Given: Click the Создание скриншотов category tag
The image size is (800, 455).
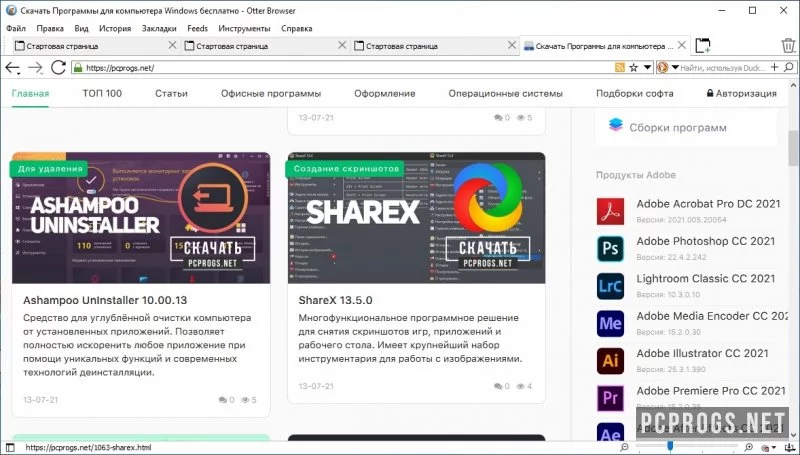Looking at the screenshot, I should 345,169.
